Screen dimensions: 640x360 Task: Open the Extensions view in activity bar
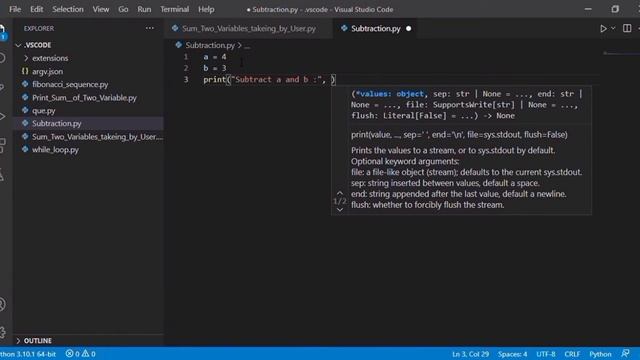(x=2, y=145)
